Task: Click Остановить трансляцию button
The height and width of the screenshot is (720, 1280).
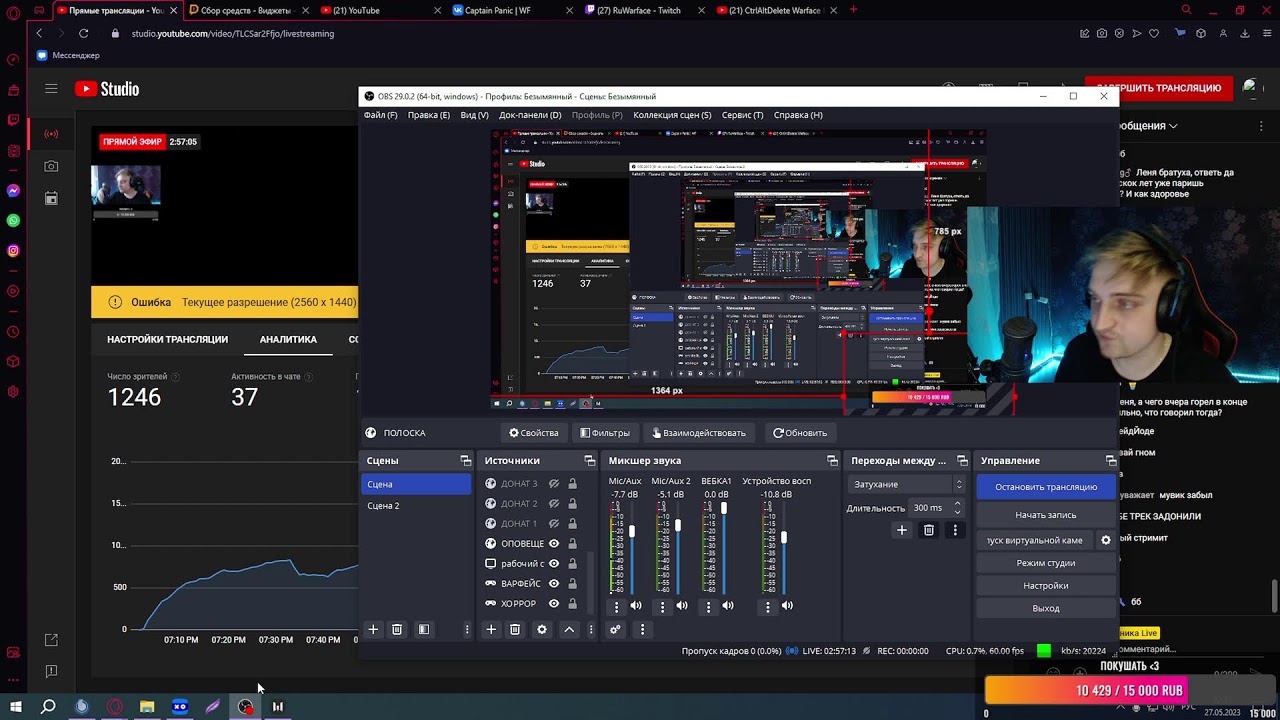Action: 1046,487
